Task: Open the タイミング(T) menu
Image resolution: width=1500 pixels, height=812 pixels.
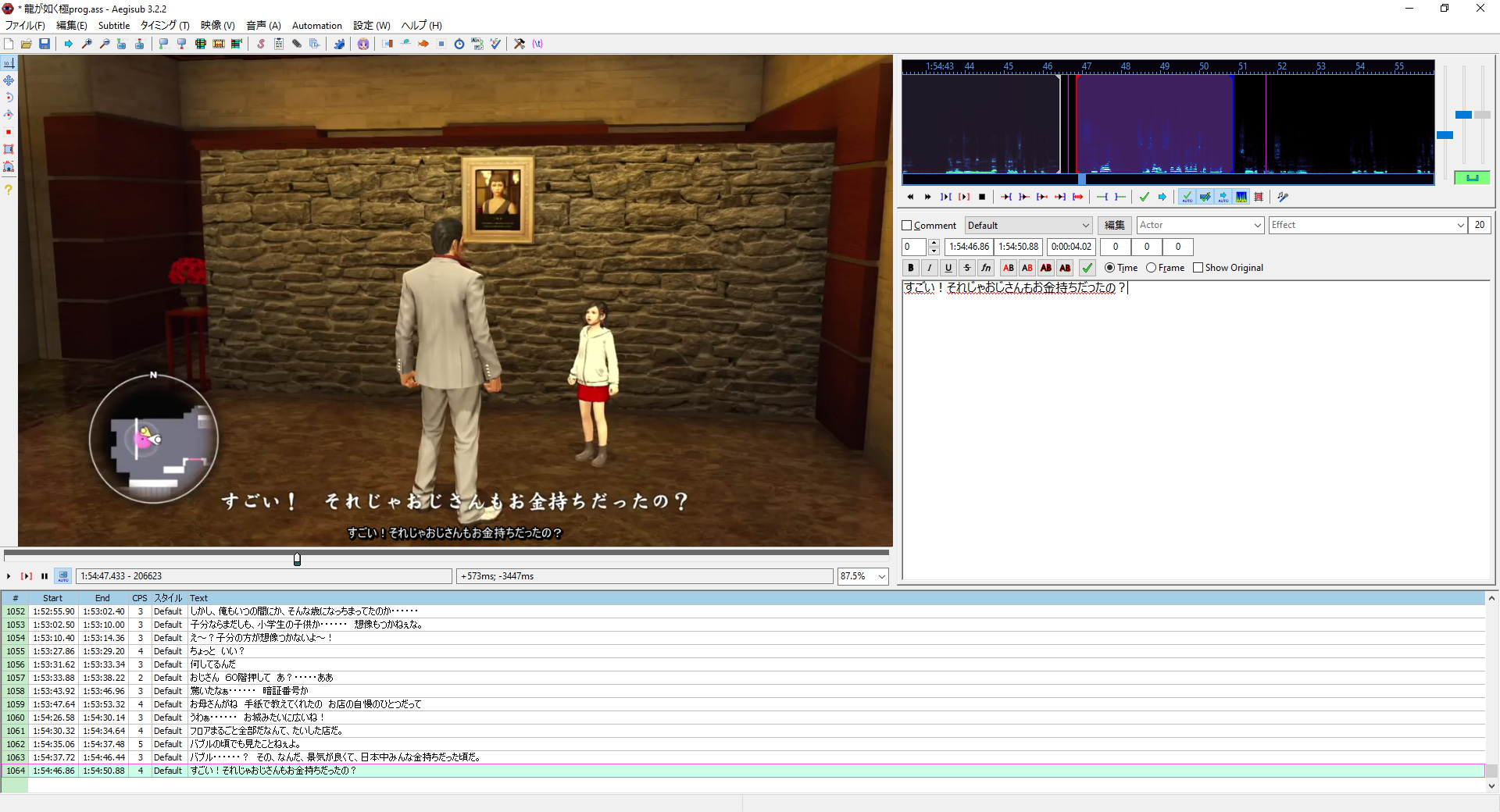Action: 165,26
